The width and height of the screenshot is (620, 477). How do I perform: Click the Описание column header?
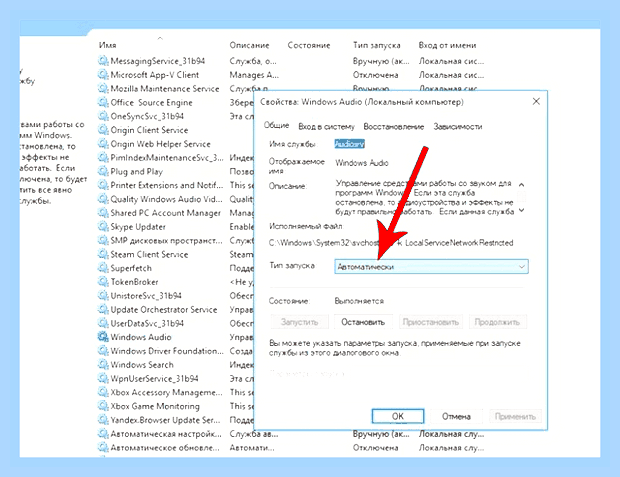tap(250, 45)
